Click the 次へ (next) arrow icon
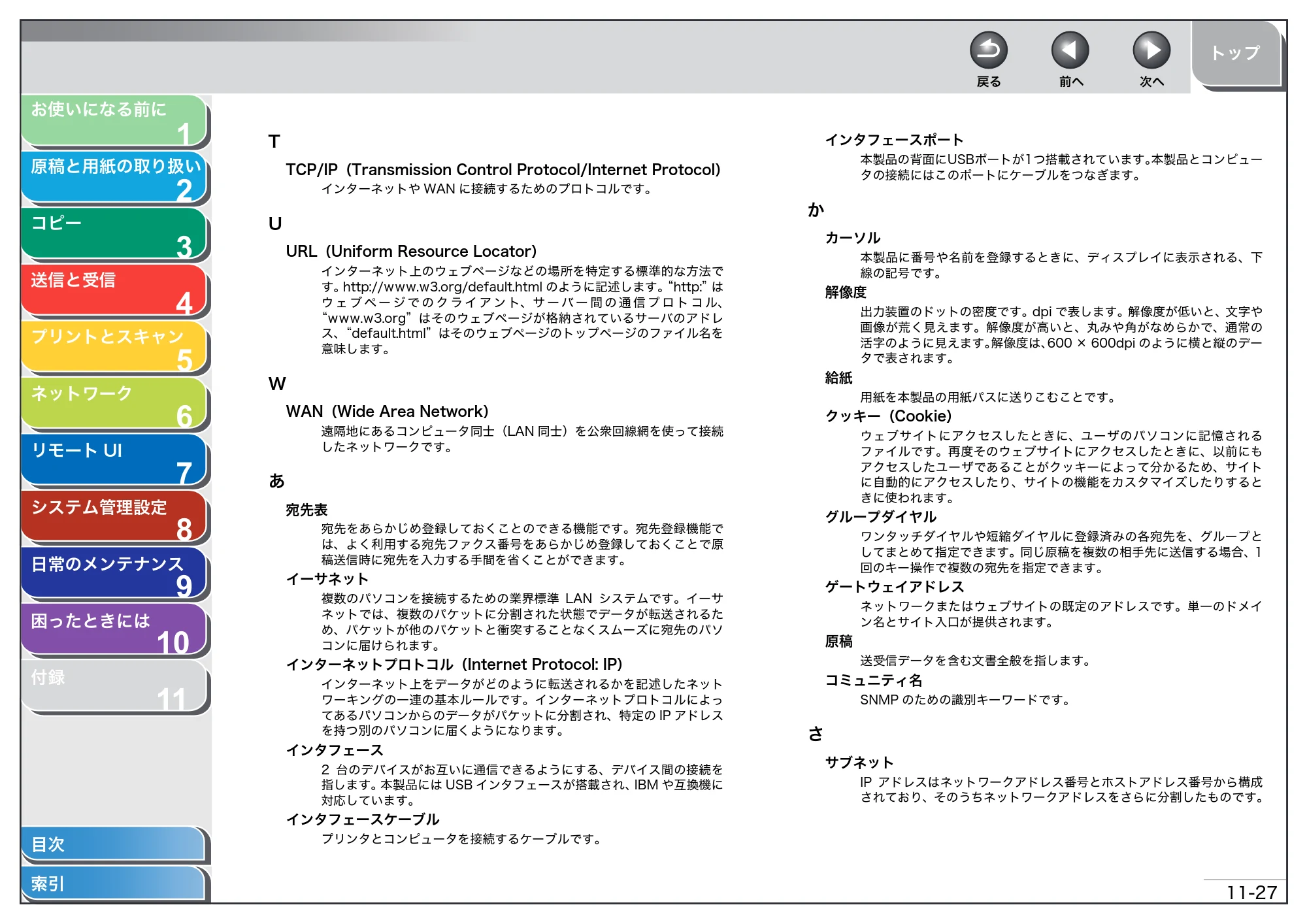The height and width of the screenshot is (924, 1307). point(1151,50)
